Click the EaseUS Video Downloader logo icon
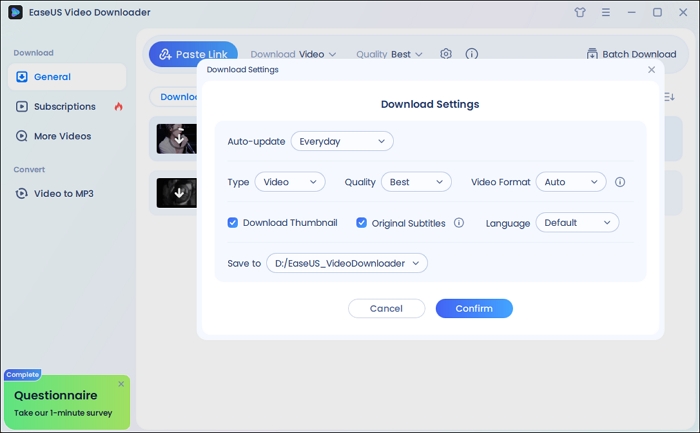 (x=15, y=12)
